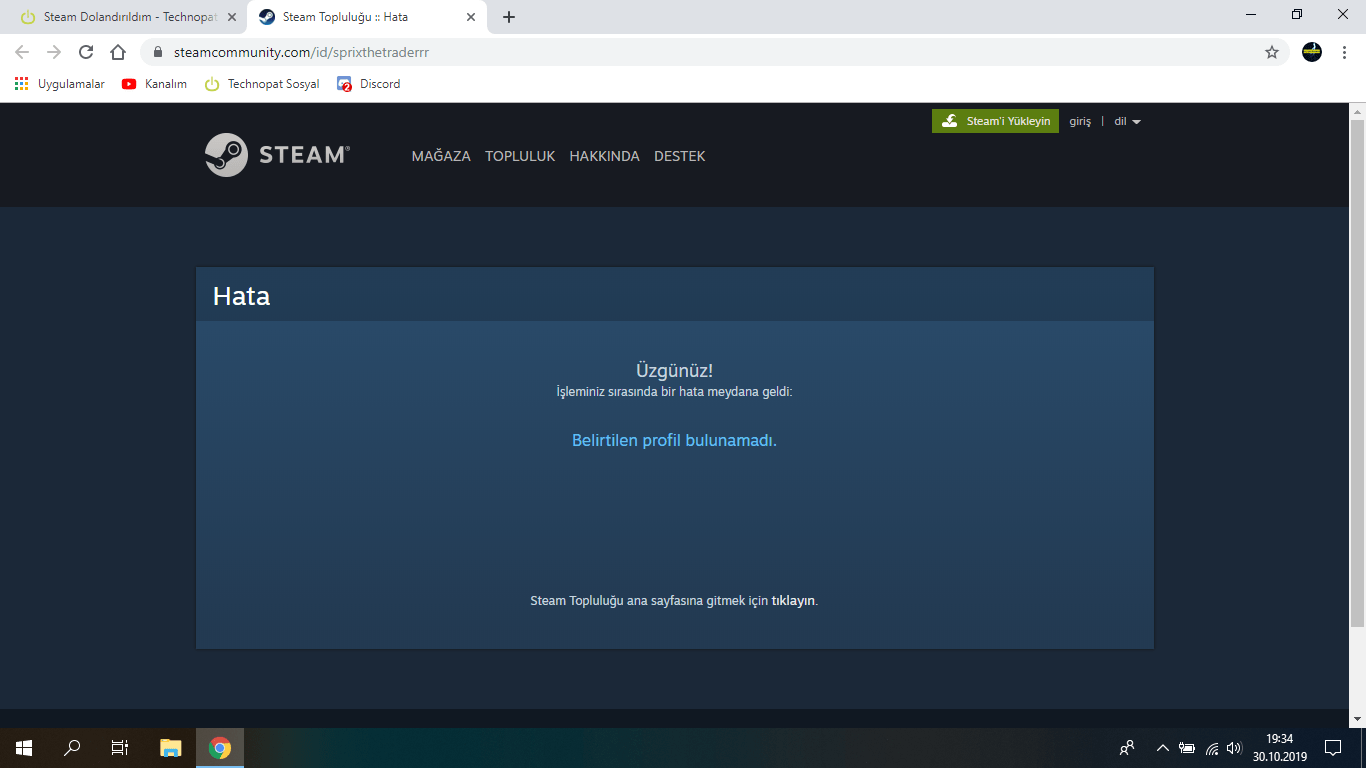Click the taskbar clock showing 19:34
This screenshot has width=1366, height=768.
(x=1279, y=748)
